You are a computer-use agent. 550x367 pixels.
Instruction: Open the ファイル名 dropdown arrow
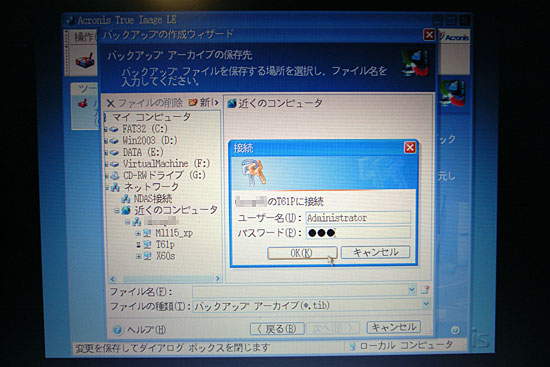coord(412,290)
